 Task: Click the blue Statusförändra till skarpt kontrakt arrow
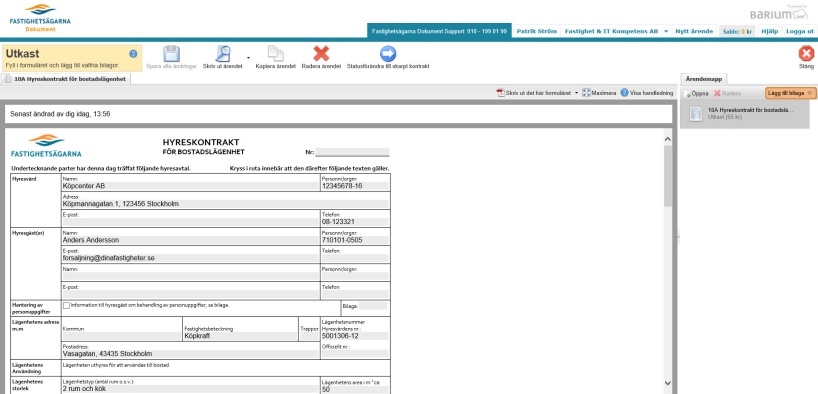tap(388, 54)
